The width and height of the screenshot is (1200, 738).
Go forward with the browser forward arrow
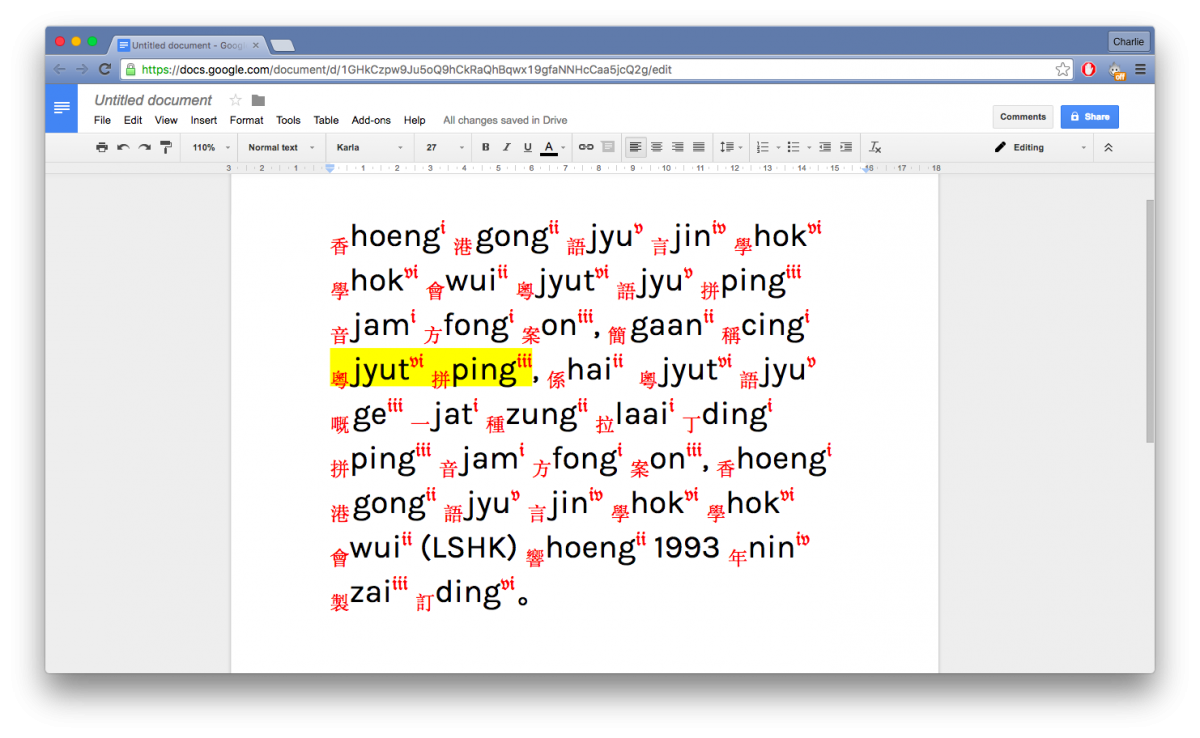tap(82, 69)
